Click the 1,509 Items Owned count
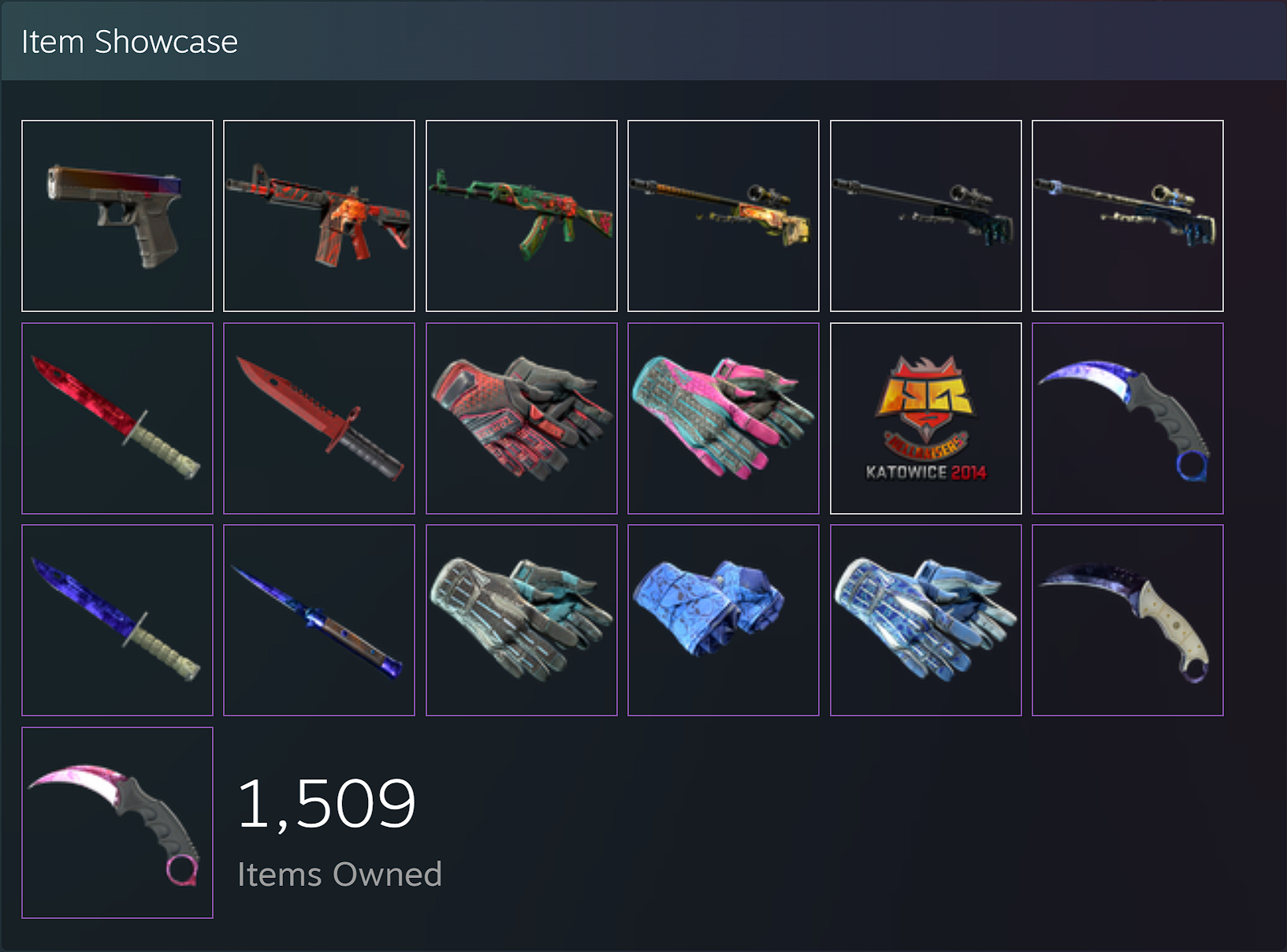Screen dimensions: 1287x952 click(x=340, y=832)
